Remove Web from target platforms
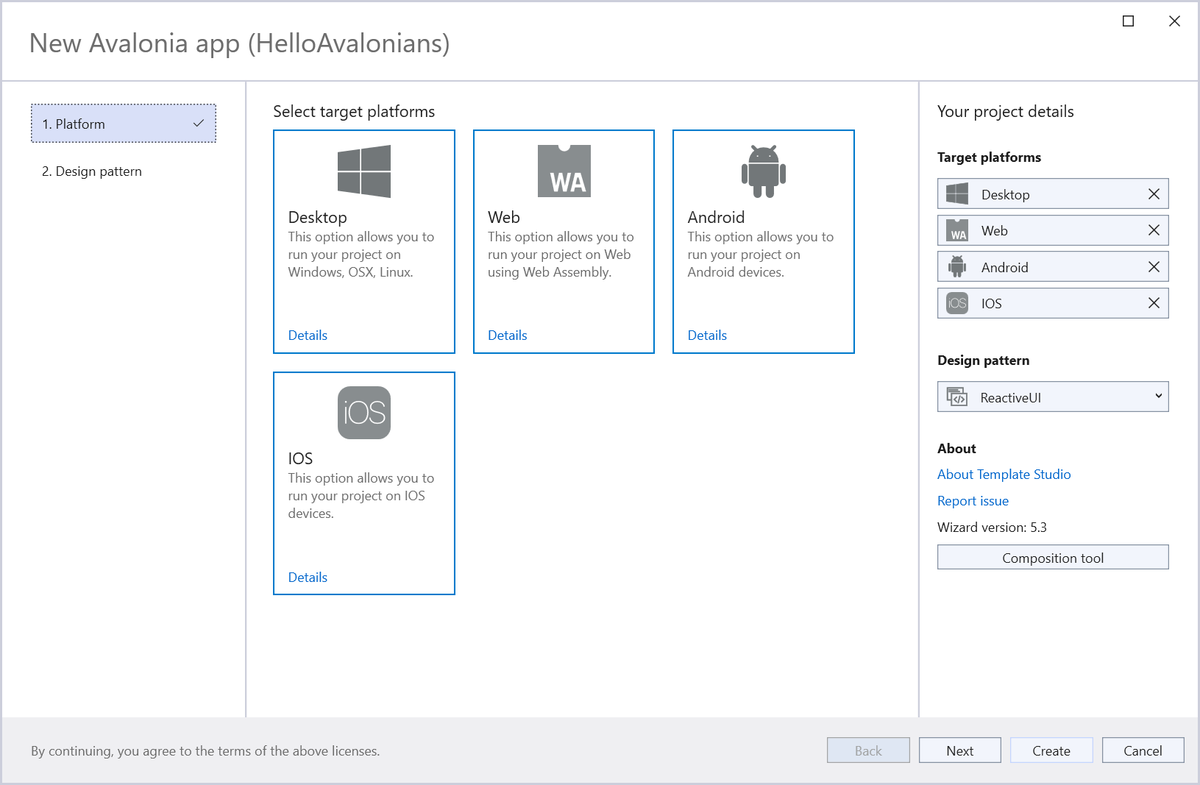This screenshot has height=785, width=1200. point(1154,231)
